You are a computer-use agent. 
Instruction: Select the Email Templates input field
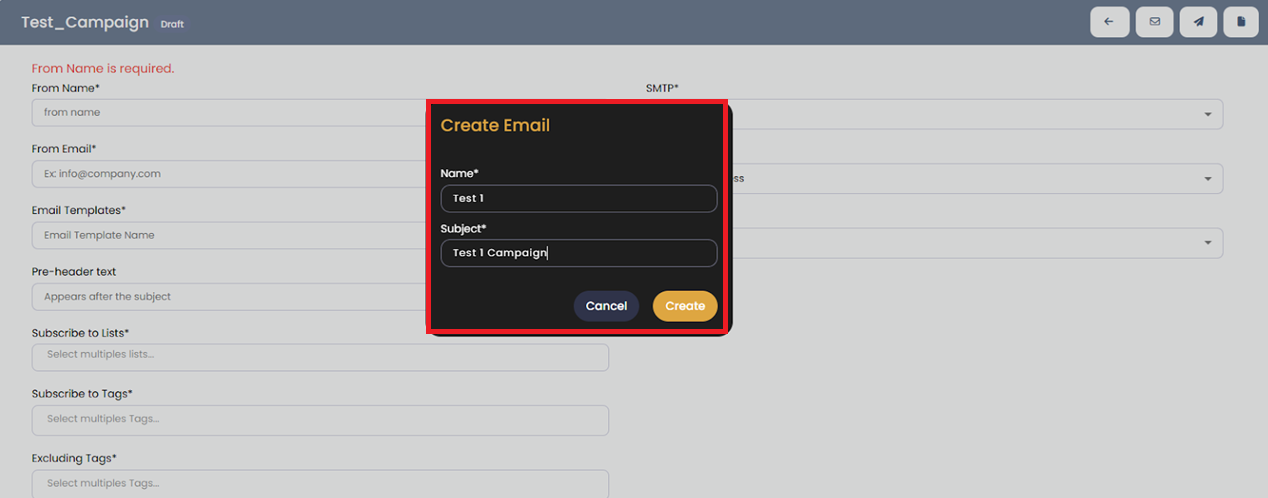[x=230, y=235]
